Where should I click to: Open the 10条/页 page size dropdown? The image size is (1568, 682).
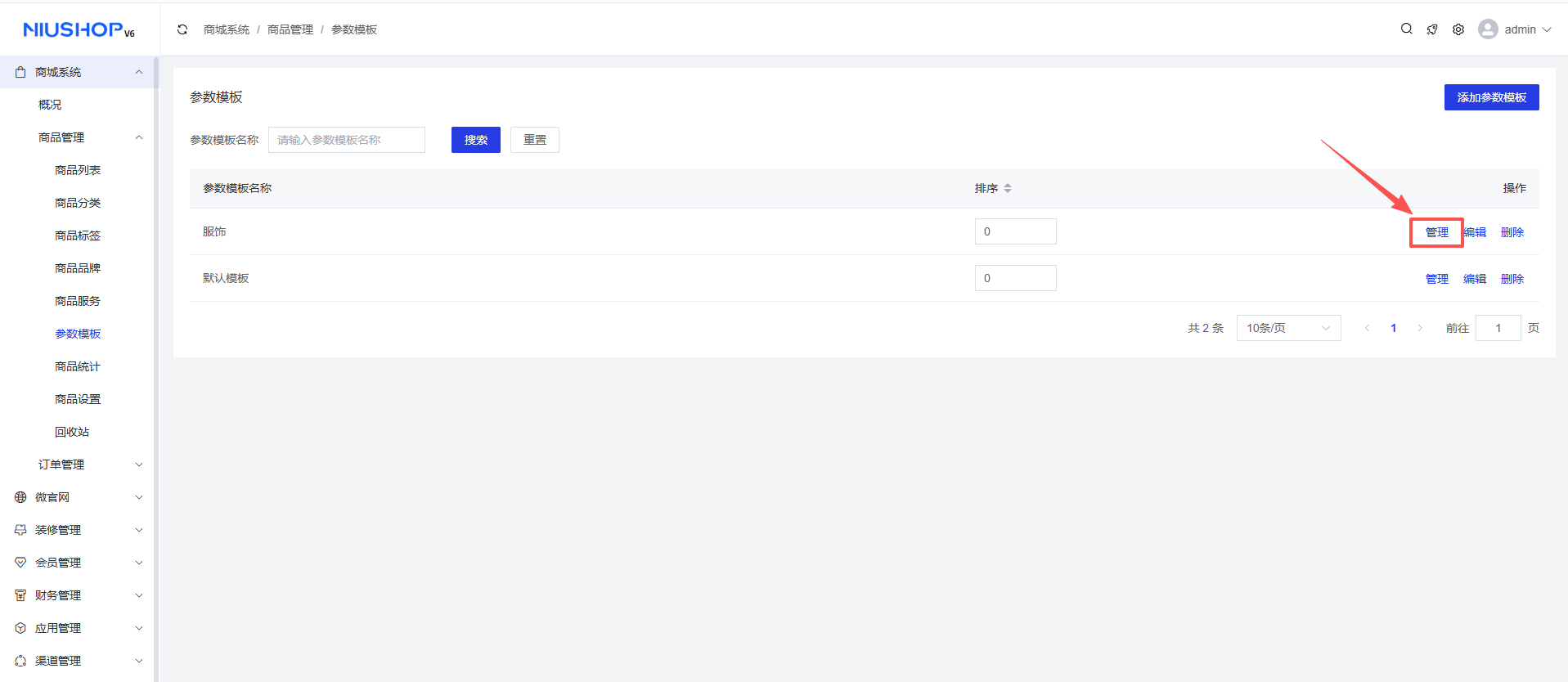[x=1288, y=328]
